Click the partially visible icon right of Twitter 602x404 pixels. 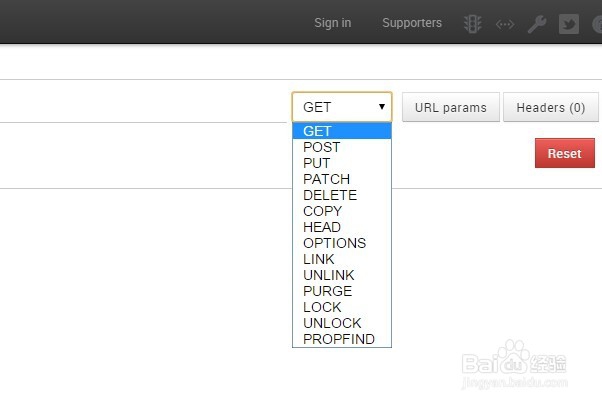point(598,24)
